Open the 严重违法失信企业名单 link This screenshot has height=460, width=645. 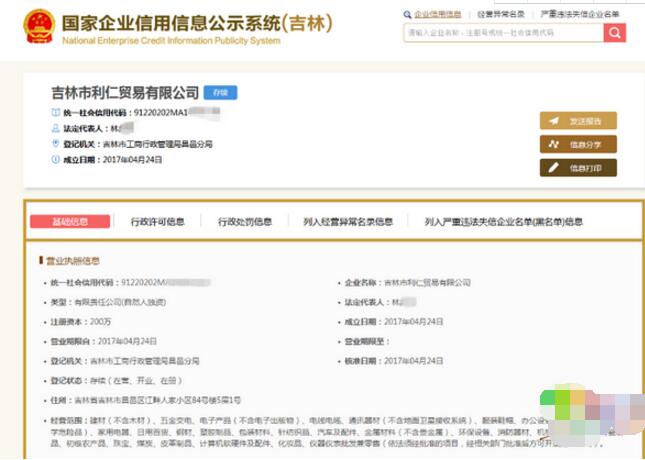(580, 14)
